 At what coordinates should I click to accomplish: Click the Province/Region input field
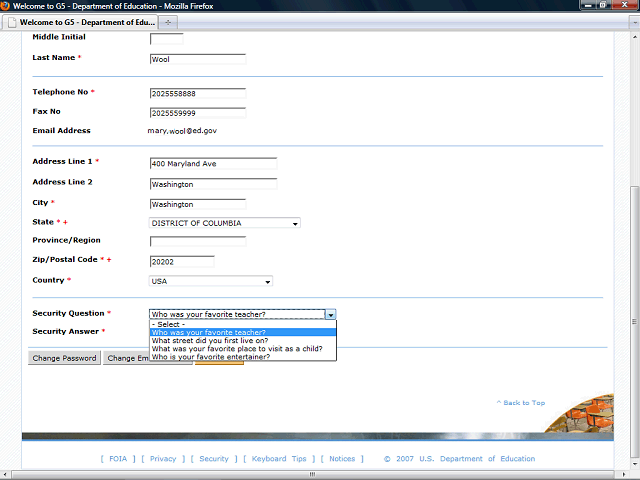pyautogui.click(x=198, y=241)
